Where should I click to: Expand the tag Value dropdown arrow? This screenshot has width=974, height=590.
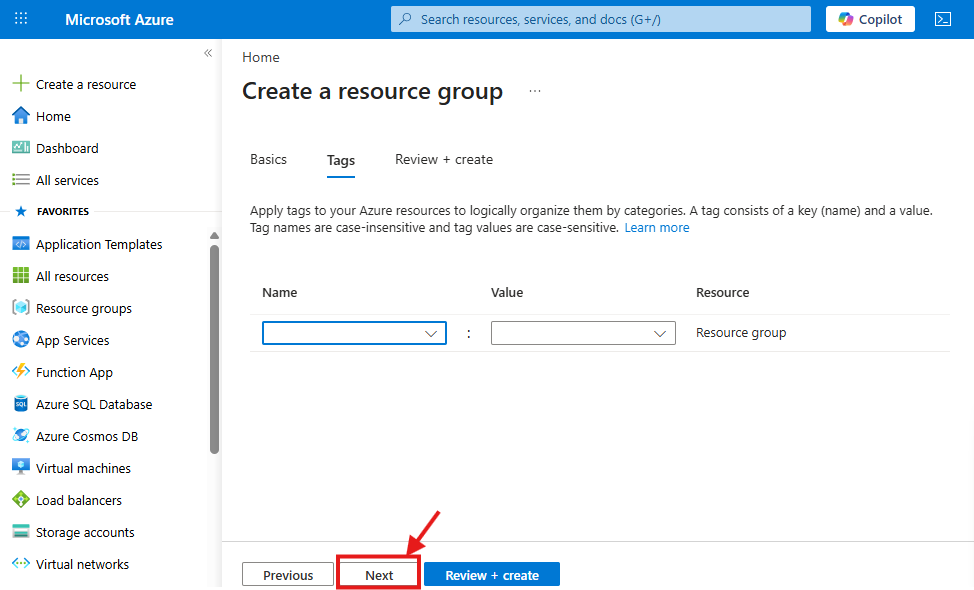click(x=660, y=334)
